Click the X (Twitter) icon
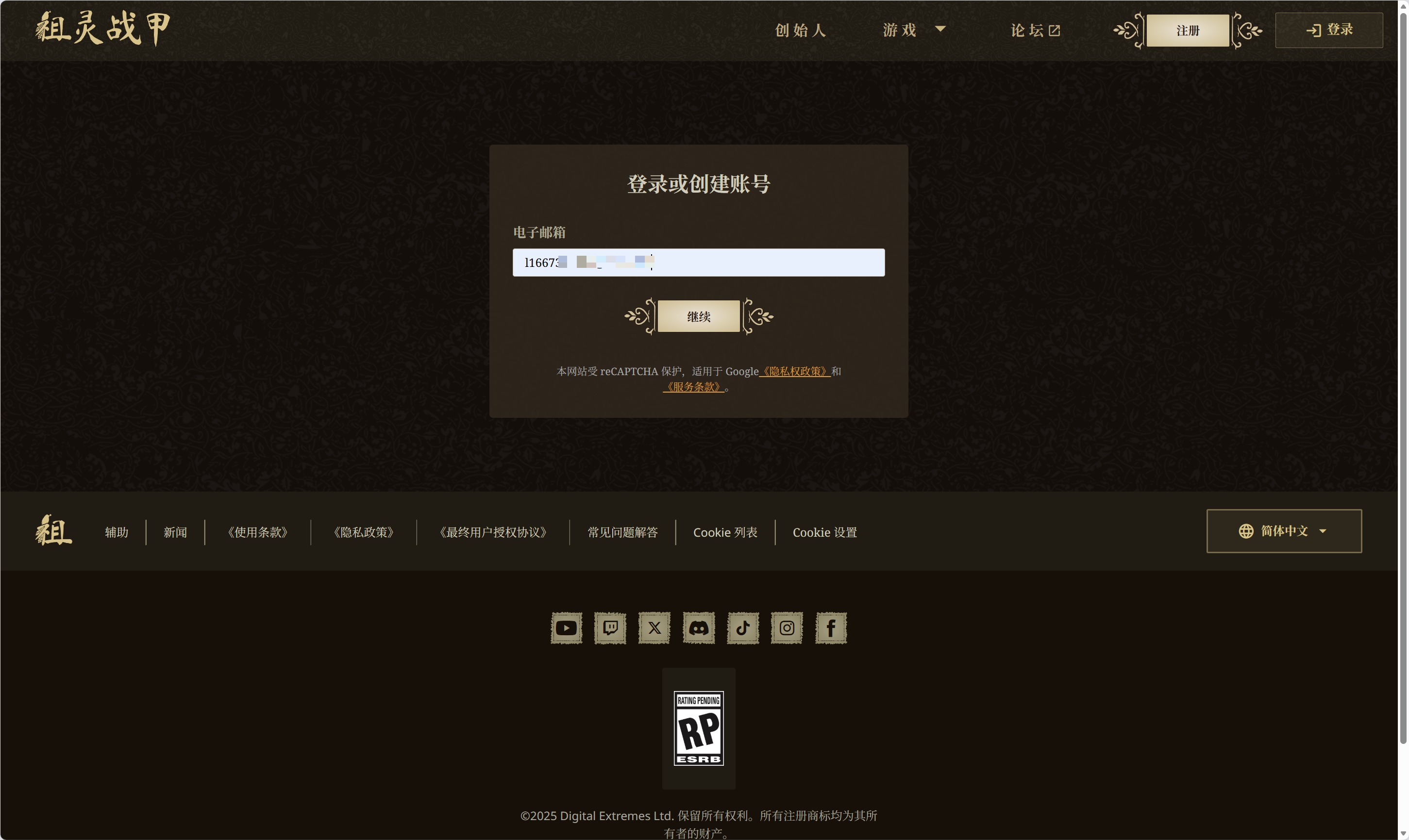The width and height of the screenshot is (1409, 840). click(654, 628)
